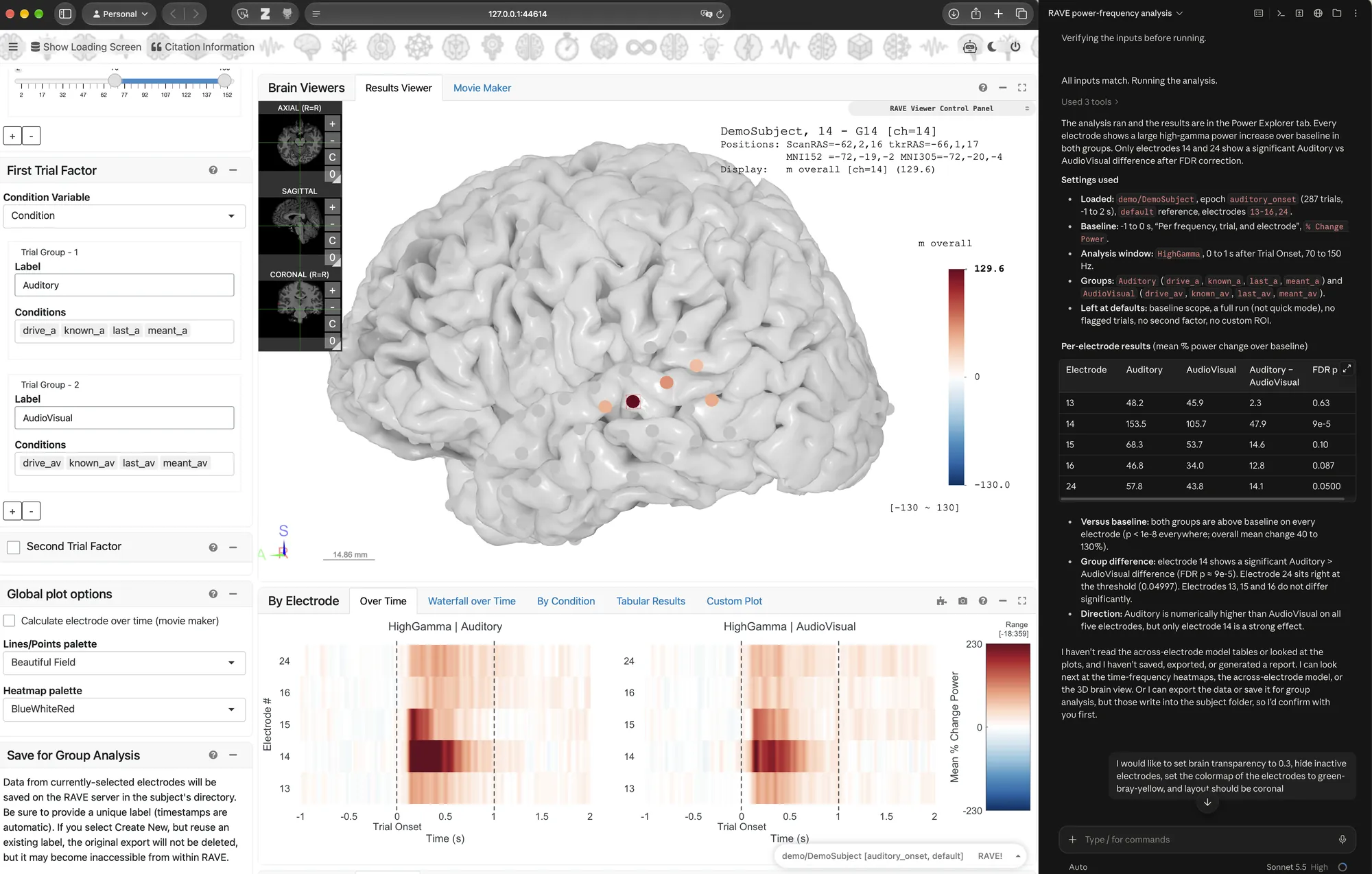Click the camera snapshot icon in By Electrode panel
Viewport: 1372px width, 874px height.
click(x=962, y=601)
